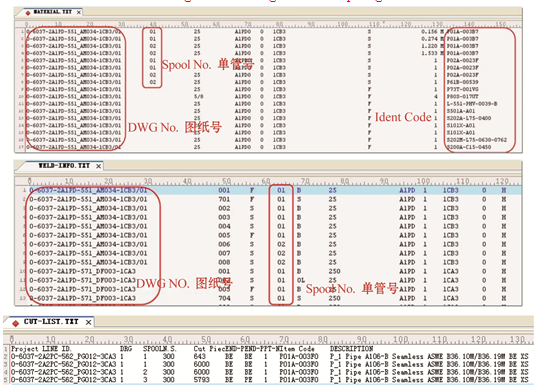Click the ruler above MATERIAL.TXT at column 80
545x389 pixels.
click(279, 24)
